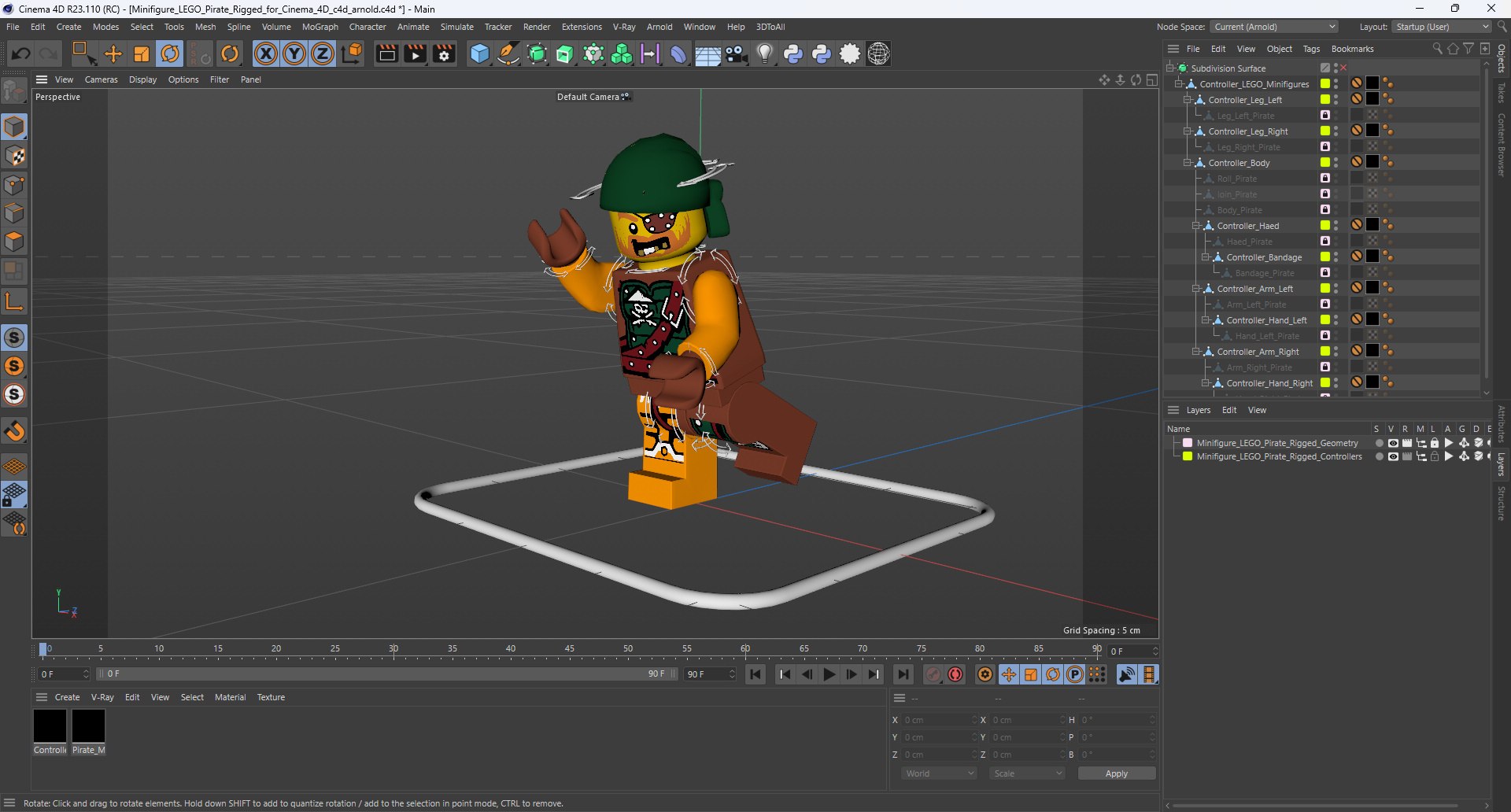
Task: Select the Pirate_M material thumbnail
Action: (x=88, y=726)
